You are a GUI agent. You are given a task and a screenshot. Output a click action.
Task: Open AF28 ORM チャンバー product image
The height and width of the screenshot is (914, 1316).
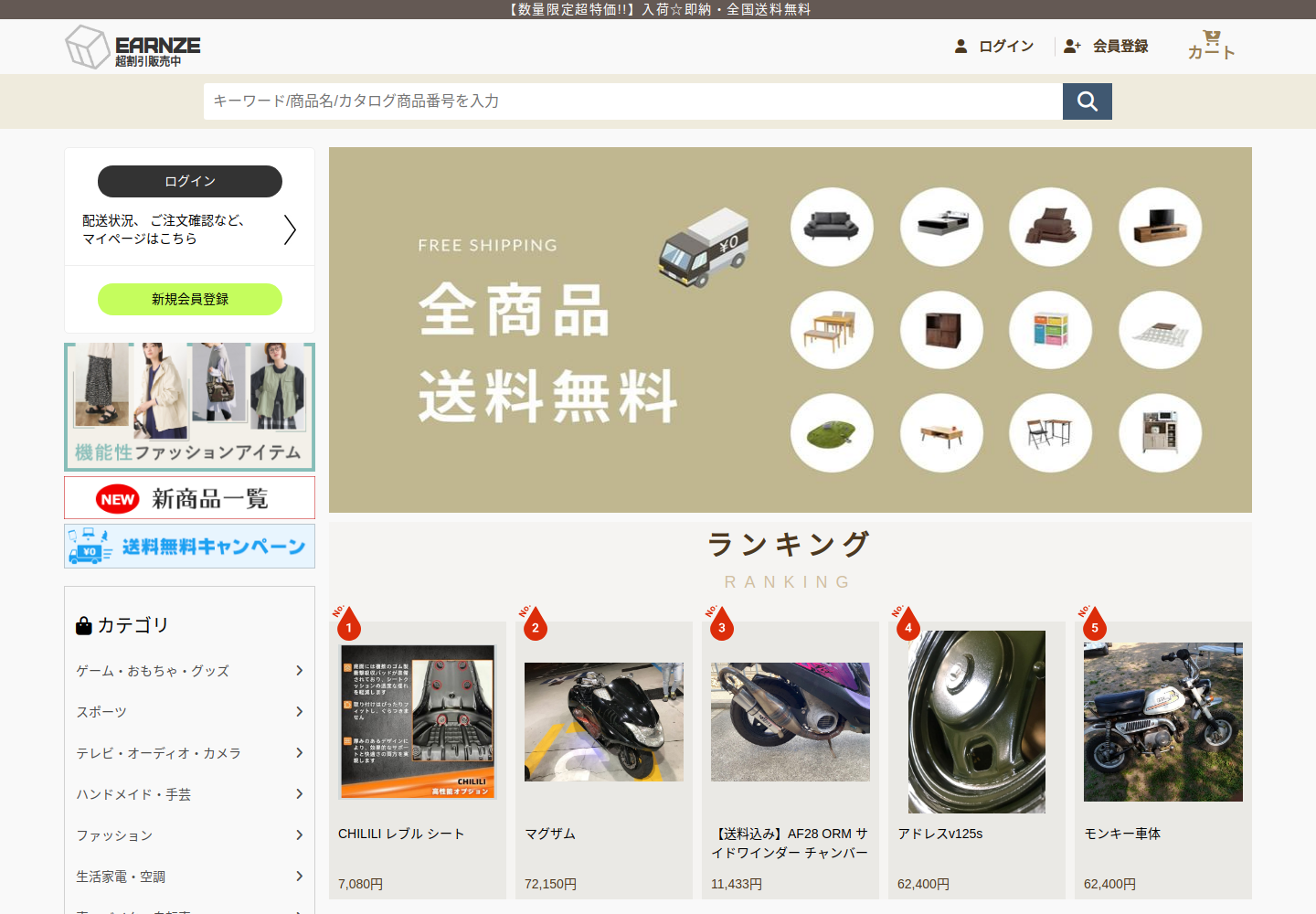tap(791, 722)
